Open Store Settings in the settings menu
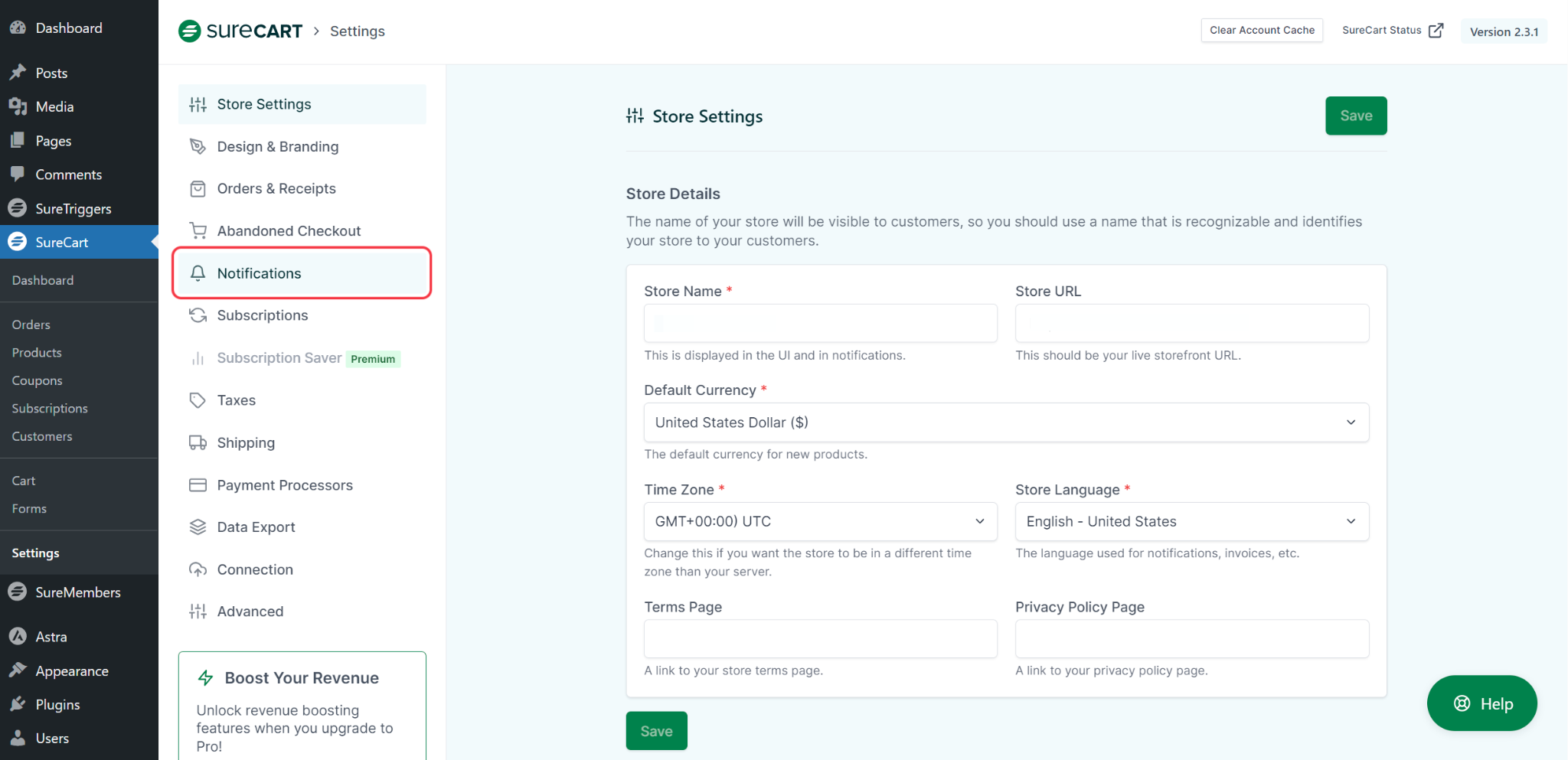 point(302,104)
